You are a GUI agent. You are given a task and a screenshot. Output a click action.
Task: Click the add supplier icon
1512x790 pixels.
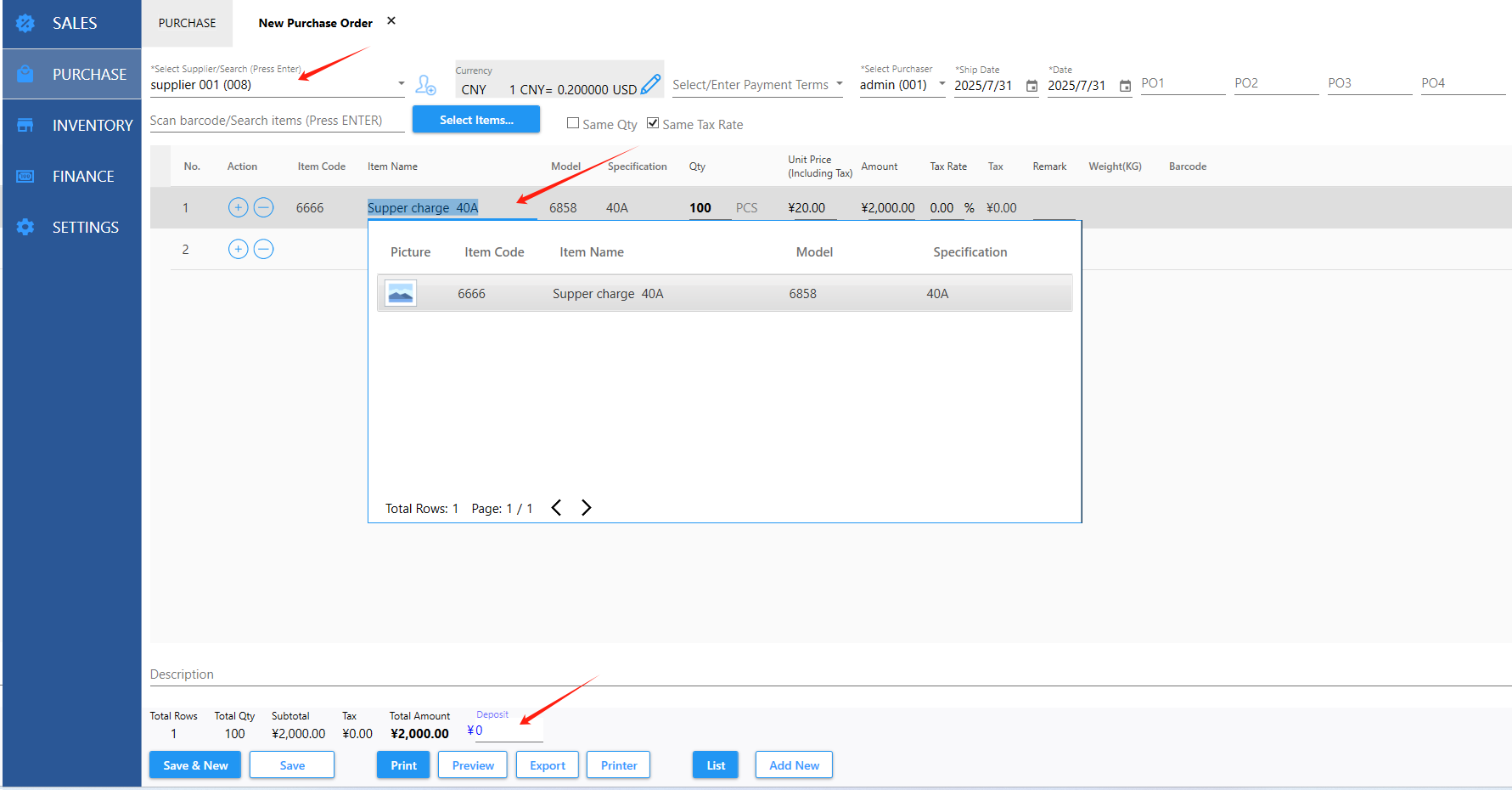(425, 85)
